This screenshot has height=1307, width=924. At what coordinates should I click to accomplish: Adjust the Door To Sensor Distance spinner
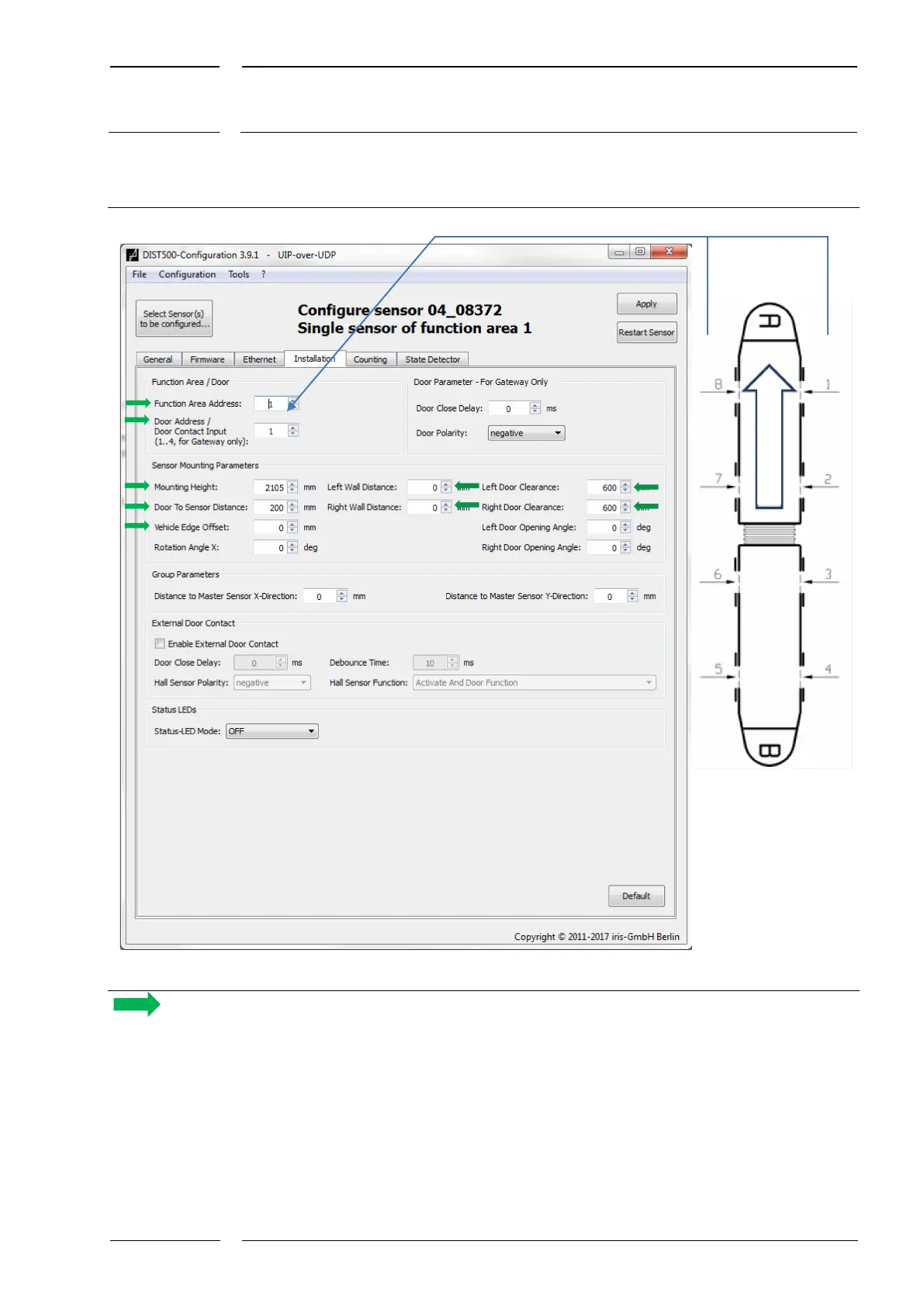click(x=292, y=508)
